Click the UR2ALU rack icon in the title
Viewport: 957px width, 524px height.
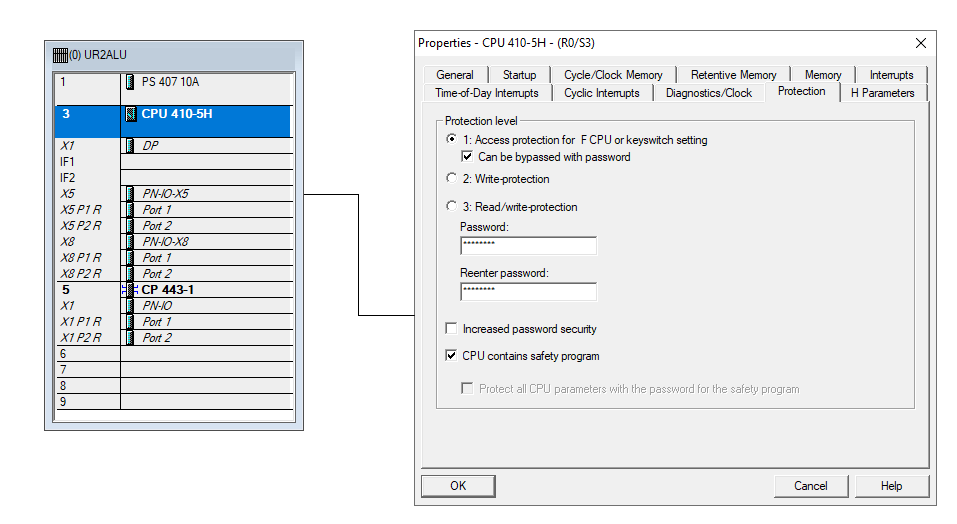coord(60,56)
